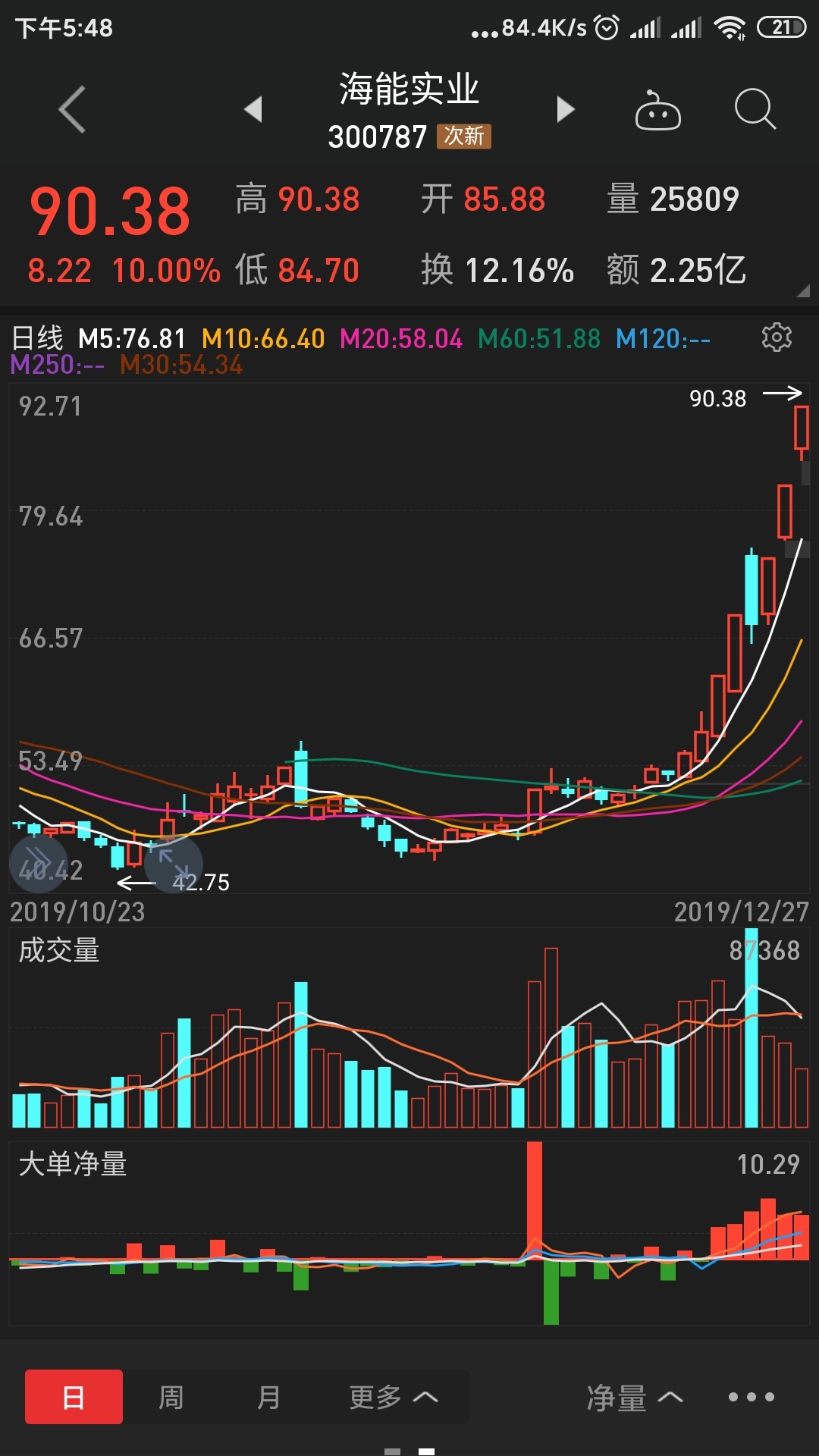This screenshot has height=1456, width=819.
Task: Select the latest candlestick at 90.38
Action: [802, 428]
